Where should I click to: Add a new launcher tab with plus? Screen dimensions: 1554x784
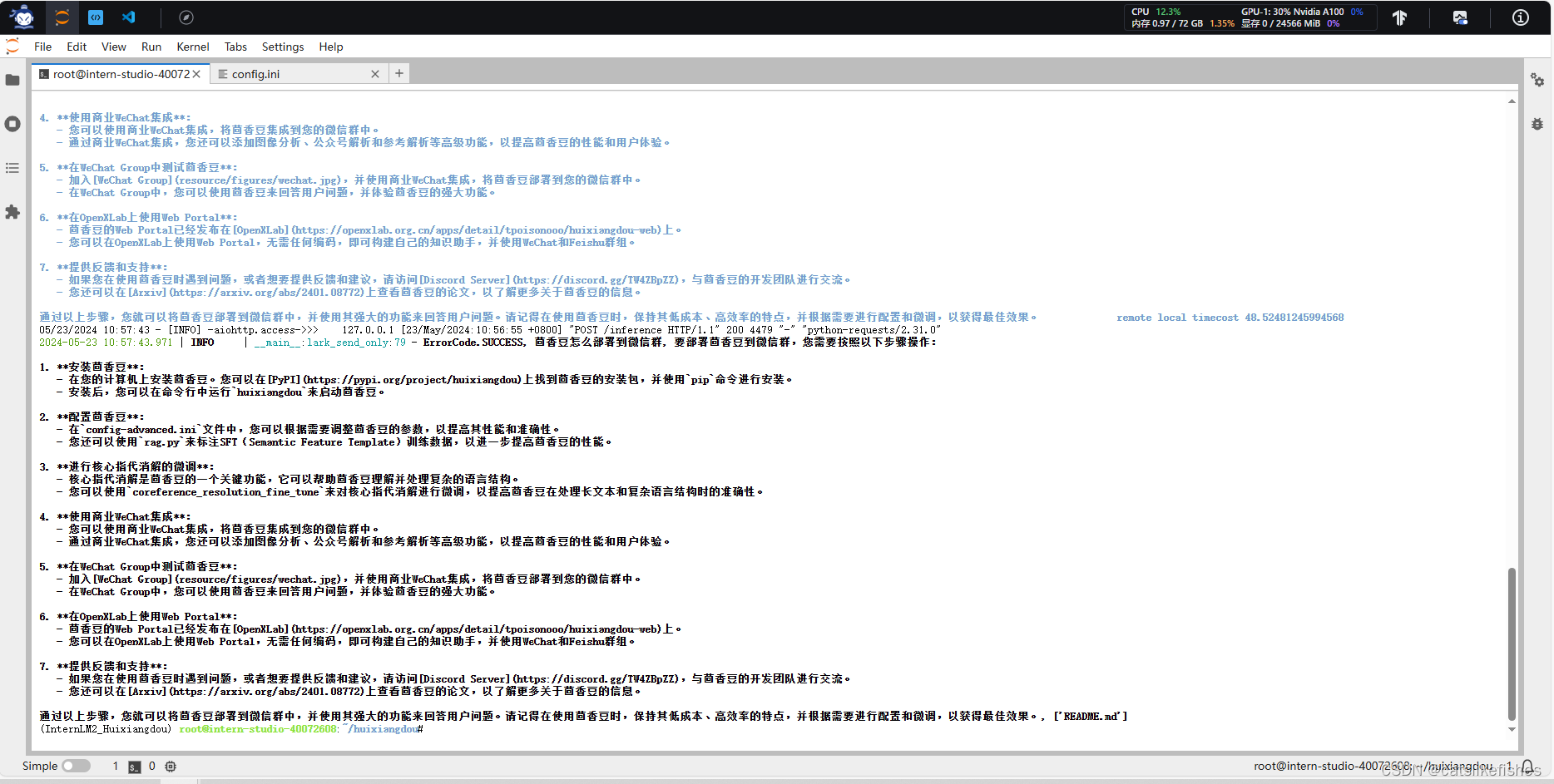(x=399, y=73)
